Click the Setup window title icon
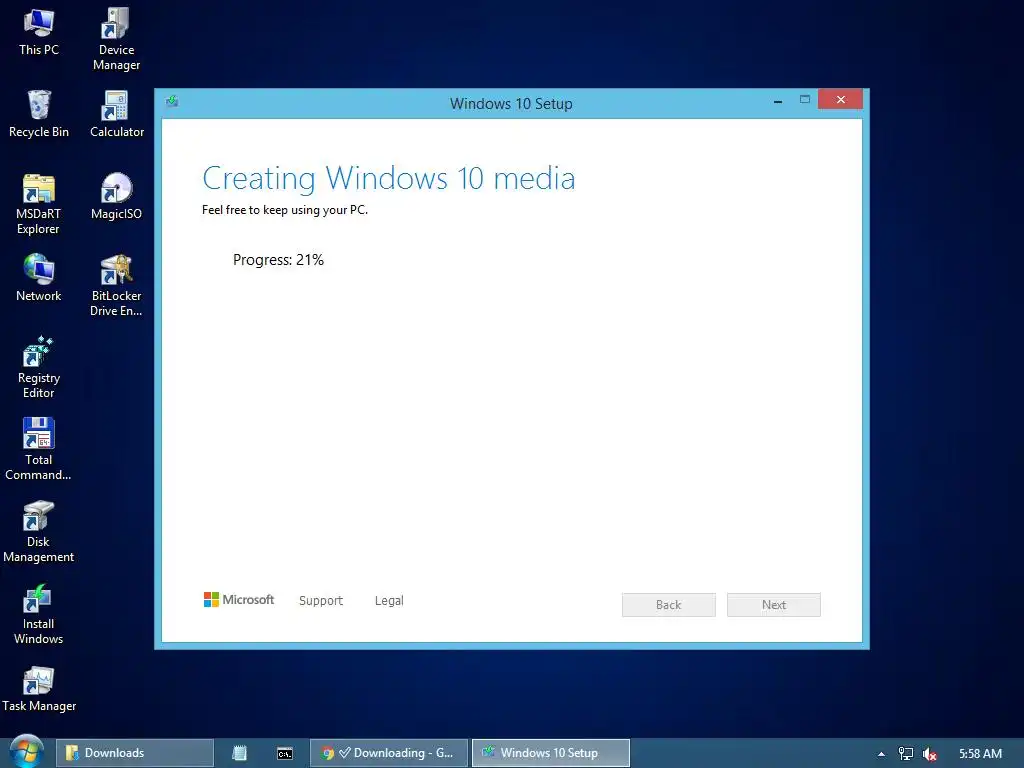The height and width of the screenshot is (768, 1024). pyautogui.click(x=172, y=101)
